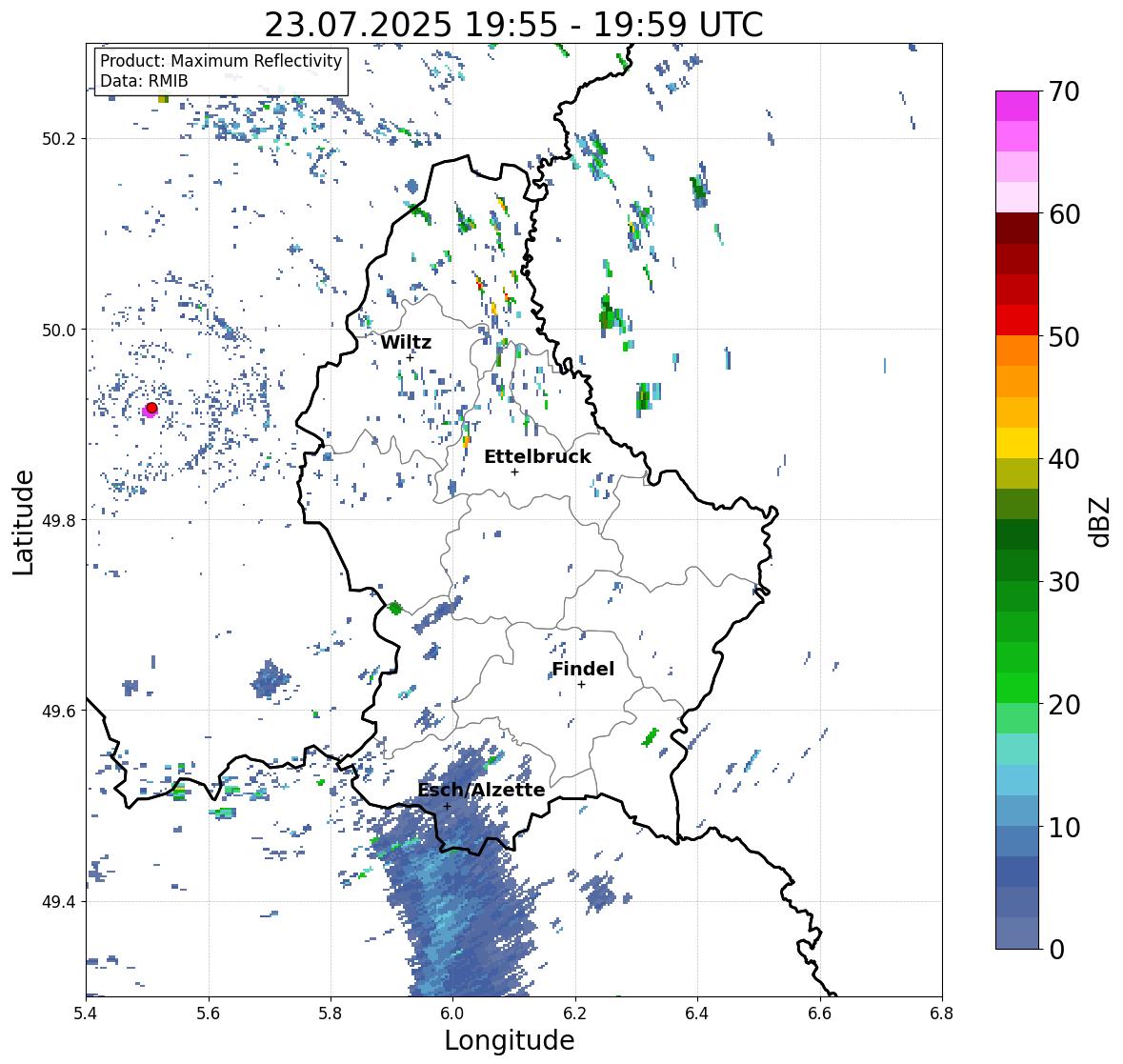1123x1064 pixels.
Task: Click the 5.8 longitude tick label
Action: (331, 1014)
